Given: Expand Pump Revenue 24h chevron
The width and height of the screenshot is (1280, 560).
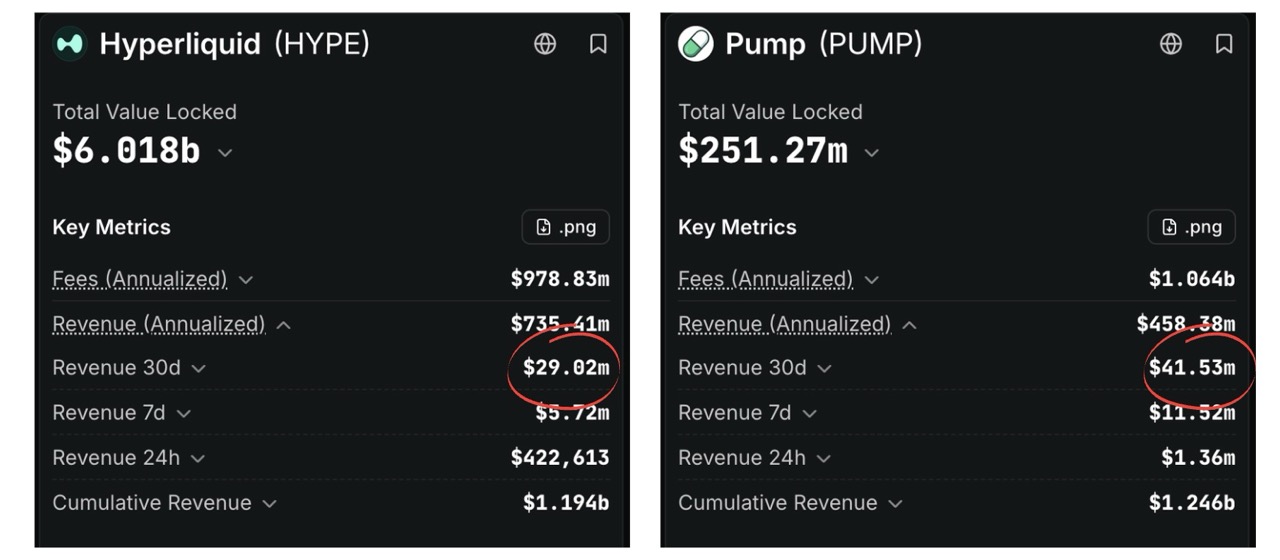Looking at the screenshot, I should (x=823, y=459).
